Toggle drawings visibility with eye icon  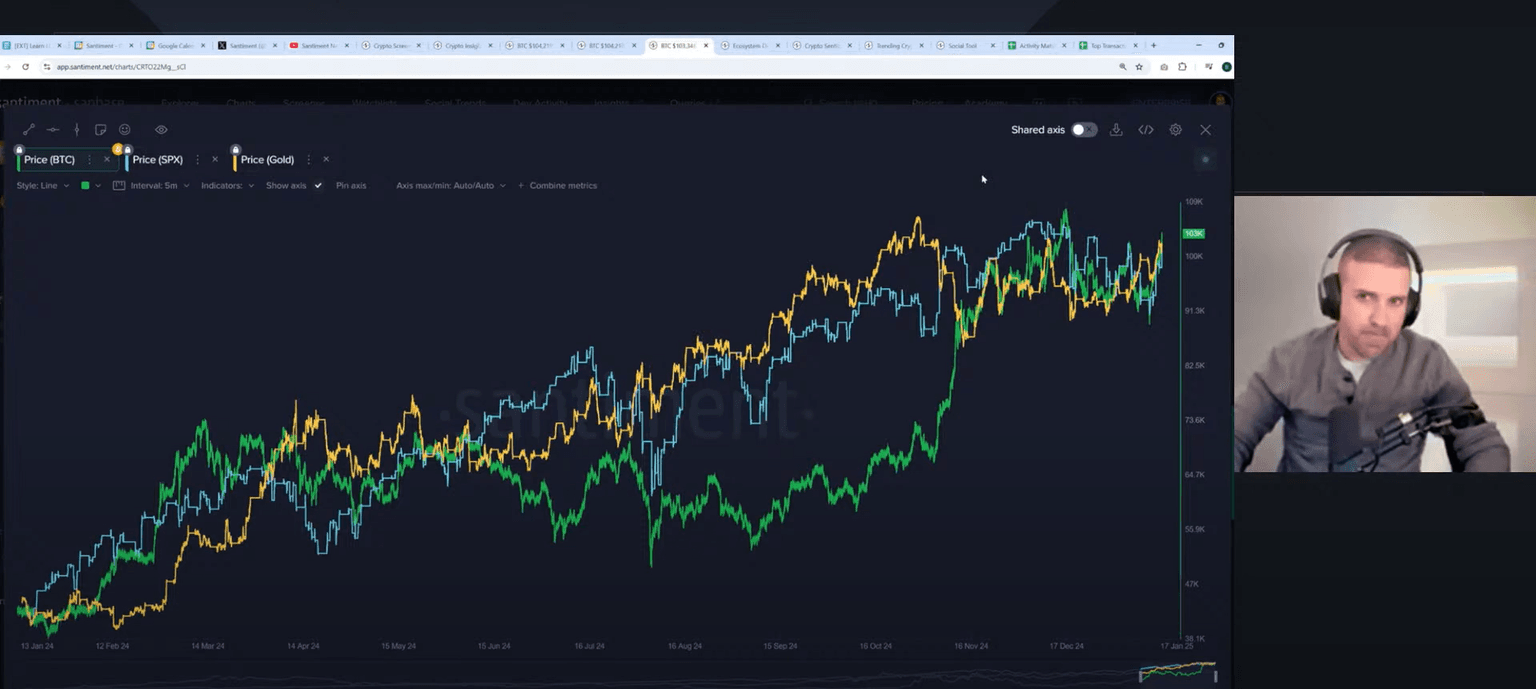click(x=161, y=130)
